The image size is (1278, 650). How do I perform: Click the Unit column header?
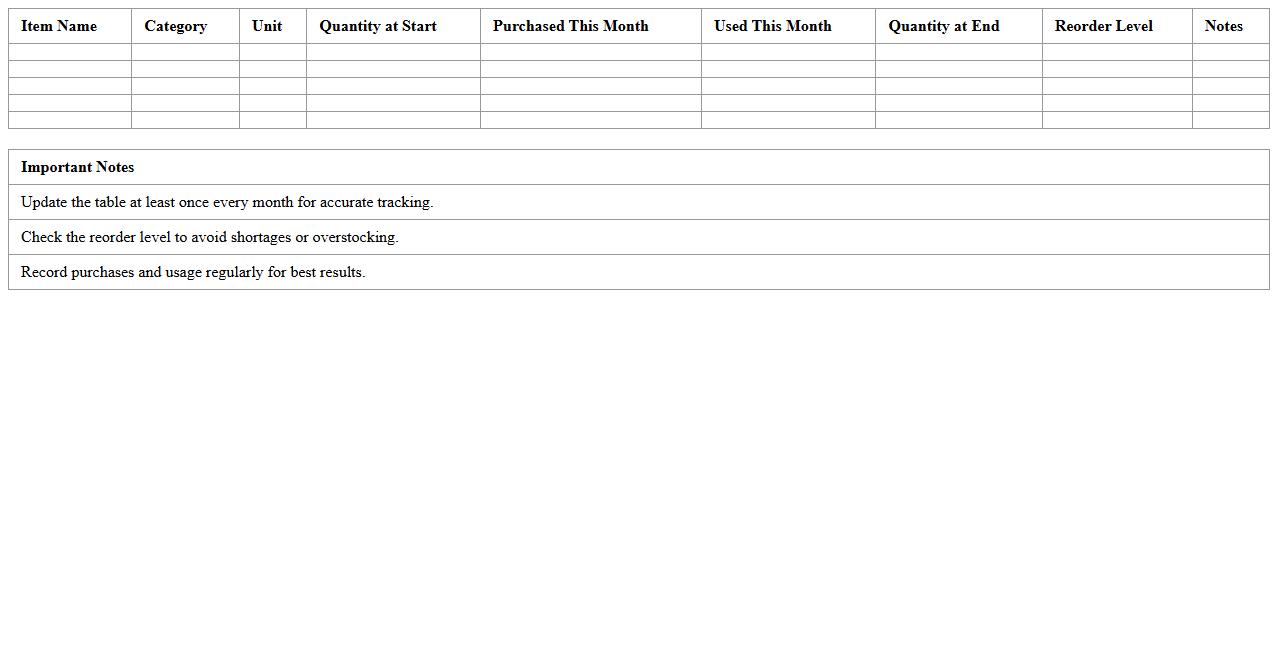coord(267,26)
